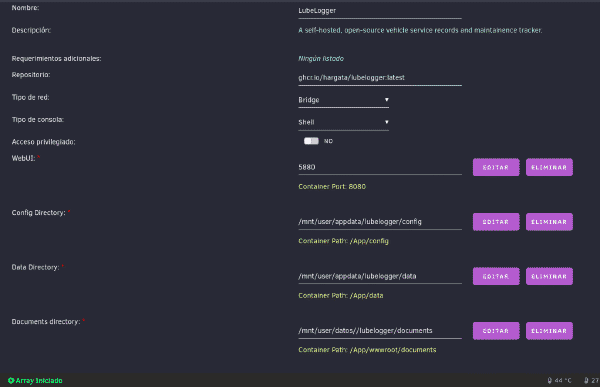Image resolution: width=600 pixels, height=387 pixels.
Task: Click the Data Directory path field
Action: click(x=380, y=276)
